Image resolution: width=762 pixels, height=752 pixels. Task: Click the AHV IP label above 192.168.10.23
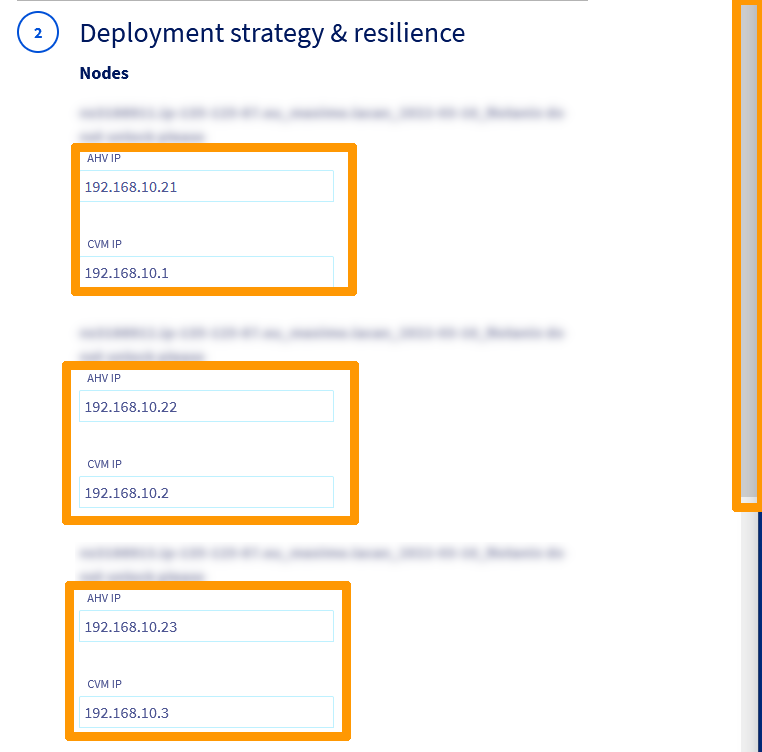pos(104,598)
